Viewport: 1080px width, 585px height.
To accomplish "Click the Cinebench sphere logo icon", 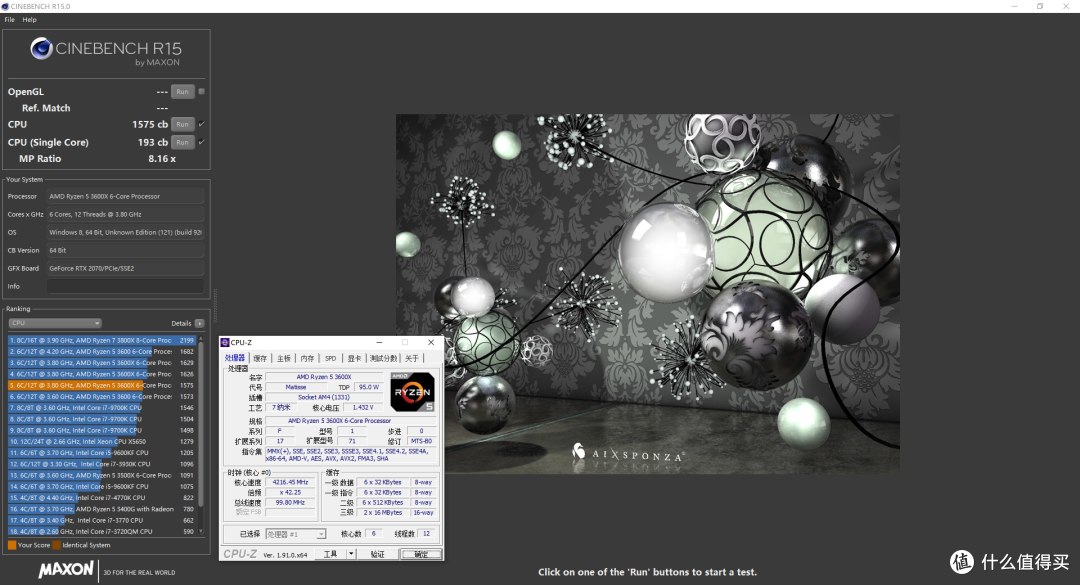I will (x=41, y=49).
